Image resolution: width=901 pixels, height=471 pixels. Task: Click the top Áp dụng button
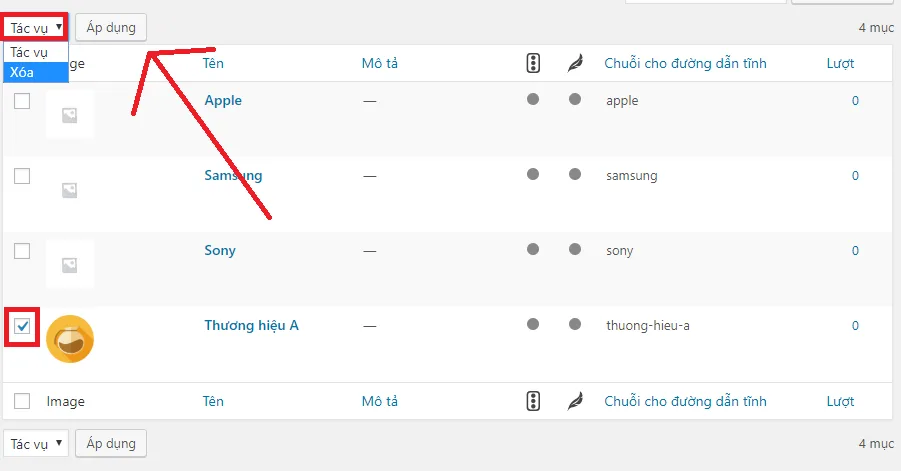click(x=111, y=28)
